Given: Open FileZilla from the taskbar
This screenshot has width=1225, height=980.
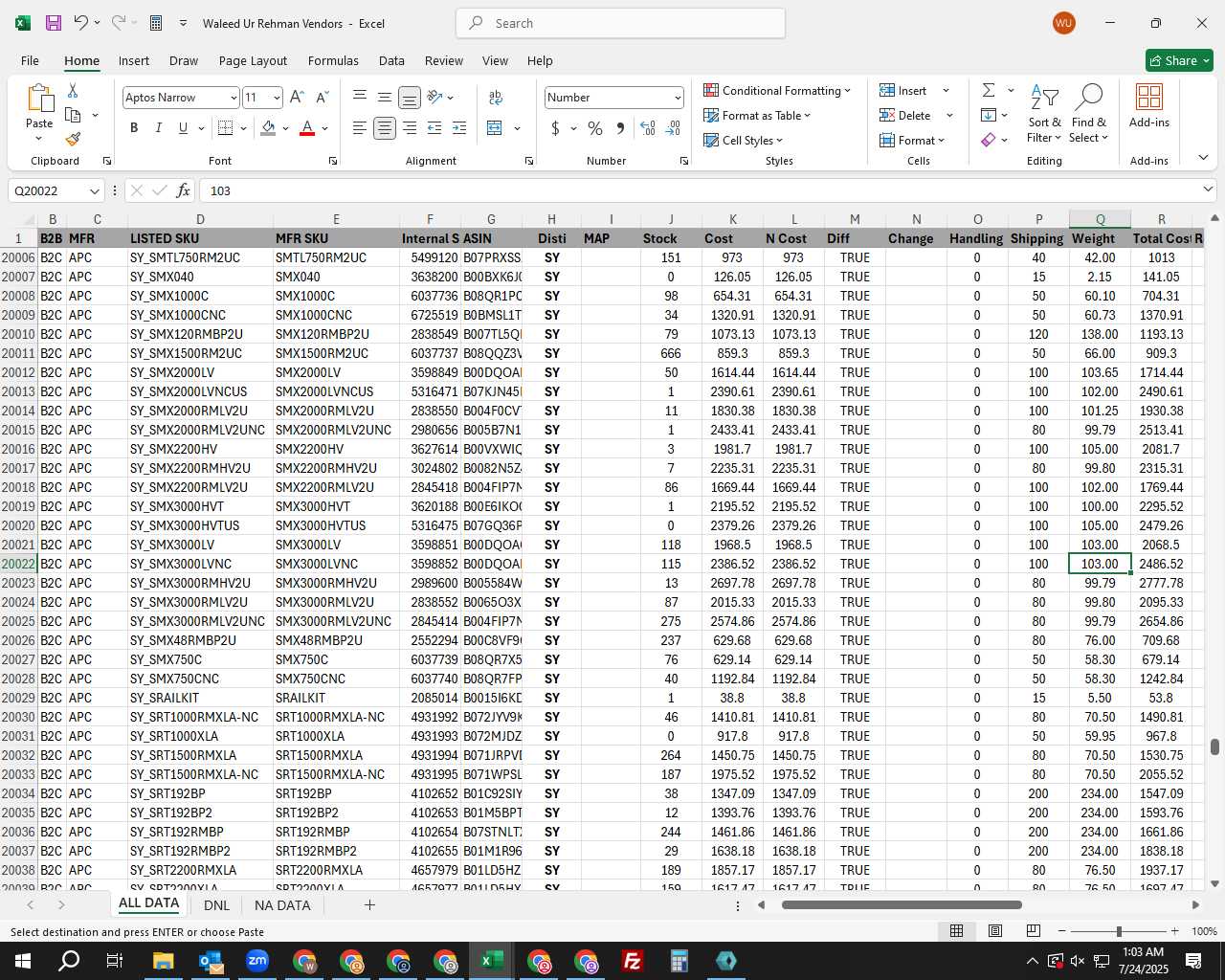Looking at the screenshot, I should [x=633, y=961].
